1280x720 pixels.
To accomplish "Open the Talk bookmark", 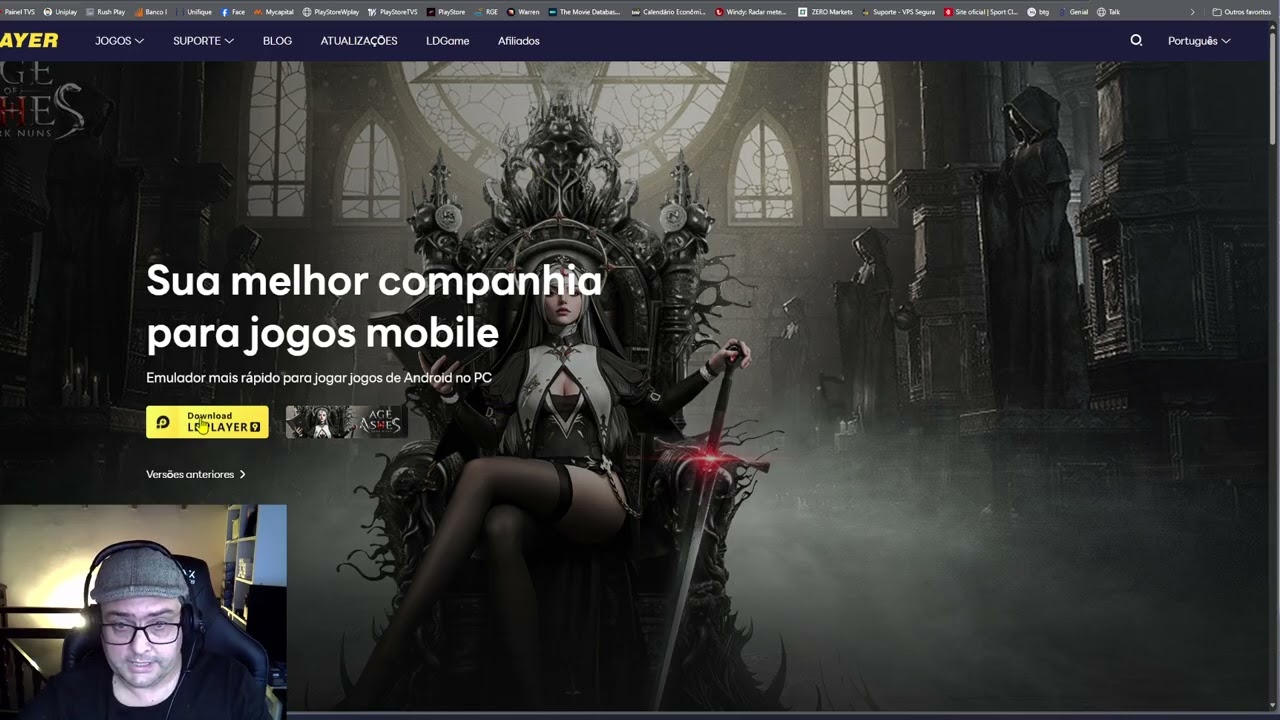I will pyautogui.click(x=1108, y=12).
